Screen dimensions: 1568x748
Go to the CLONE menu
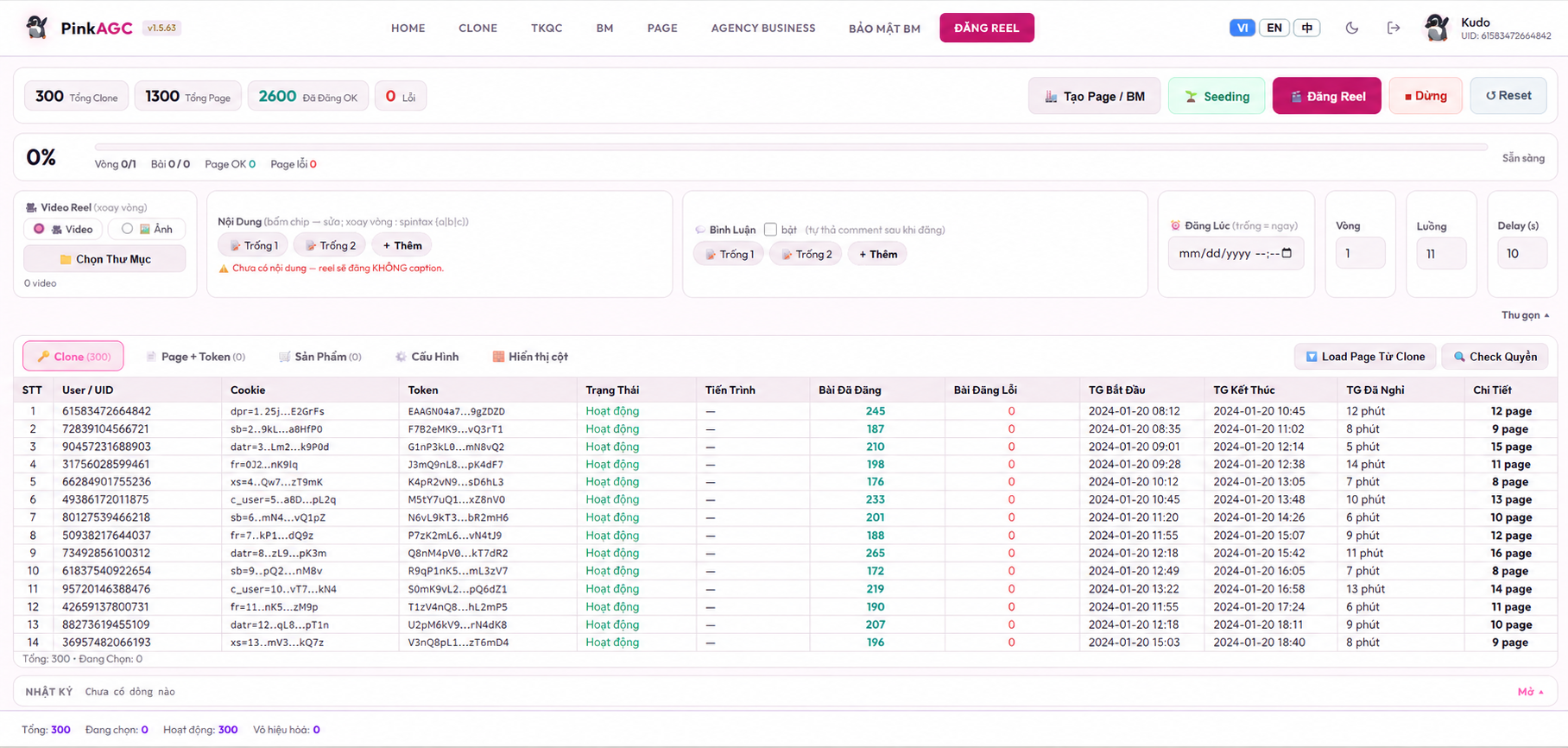pos(477,29)
